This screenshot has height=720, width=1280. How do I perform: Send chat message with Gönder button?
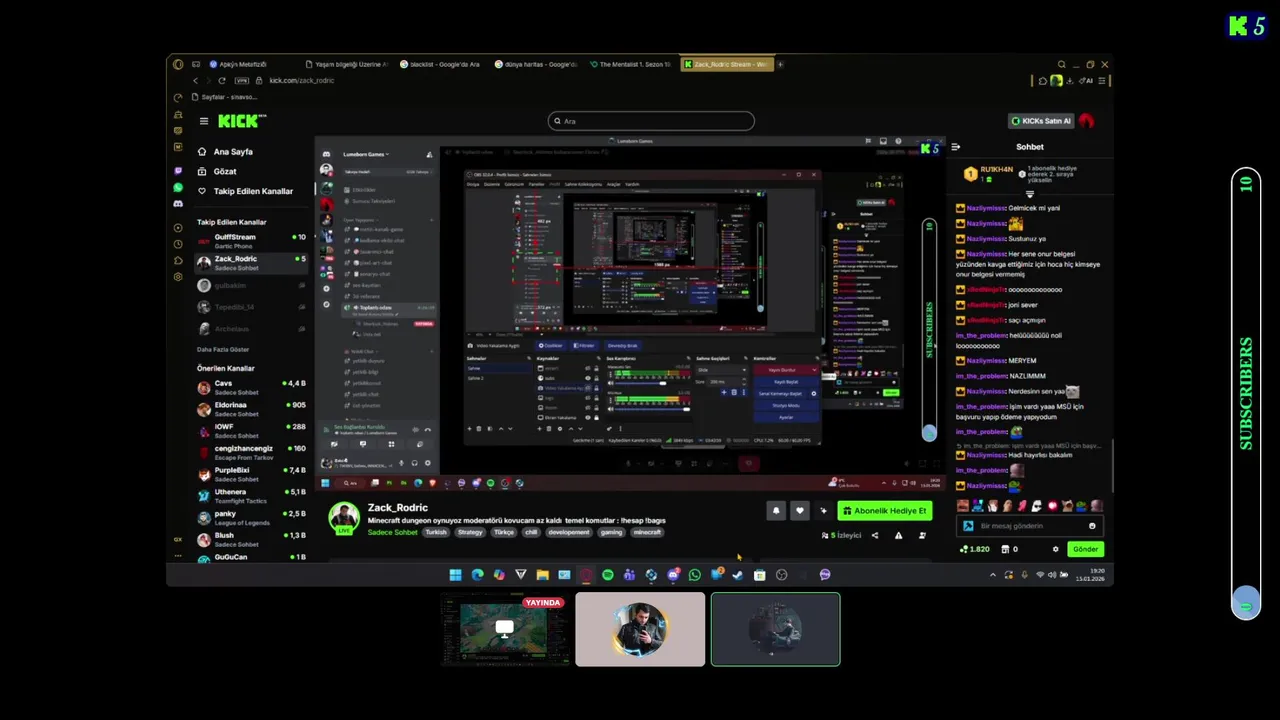1085,549
